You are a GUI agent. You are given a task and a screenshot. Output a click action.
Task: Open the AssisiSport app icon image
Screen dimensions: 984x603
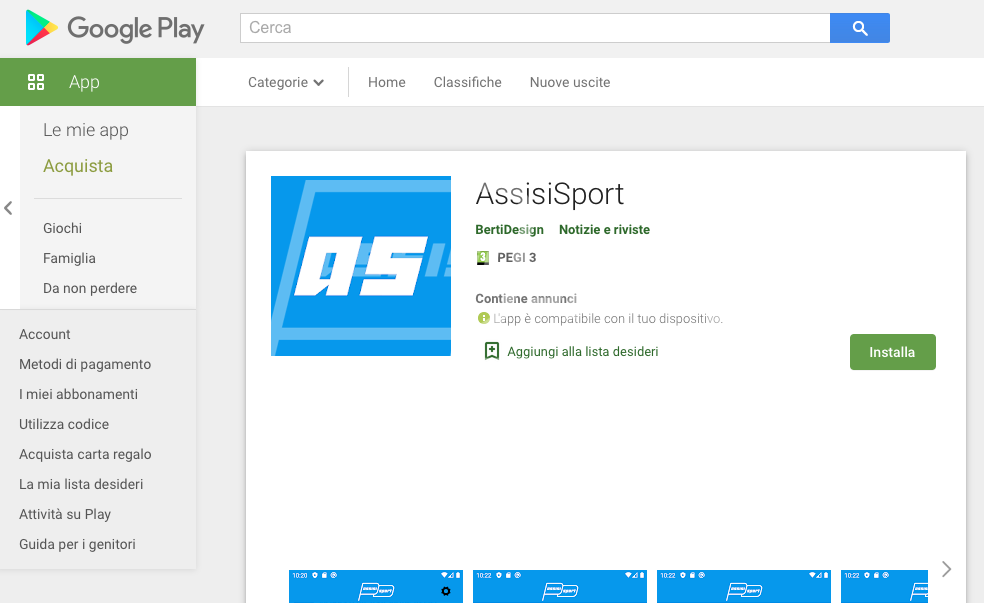click(361, 266)
